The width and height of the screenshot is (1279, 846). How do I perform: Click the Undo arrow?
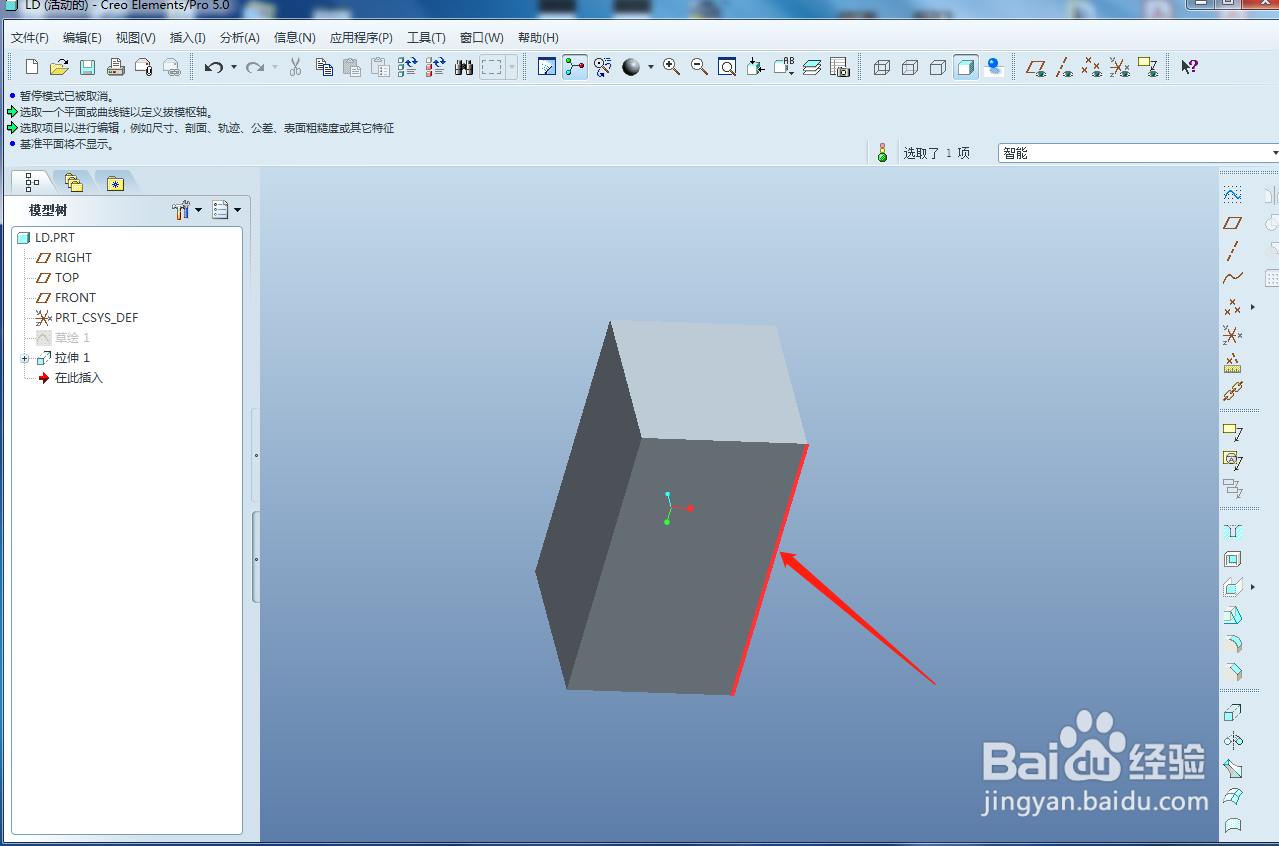[213, 67]
